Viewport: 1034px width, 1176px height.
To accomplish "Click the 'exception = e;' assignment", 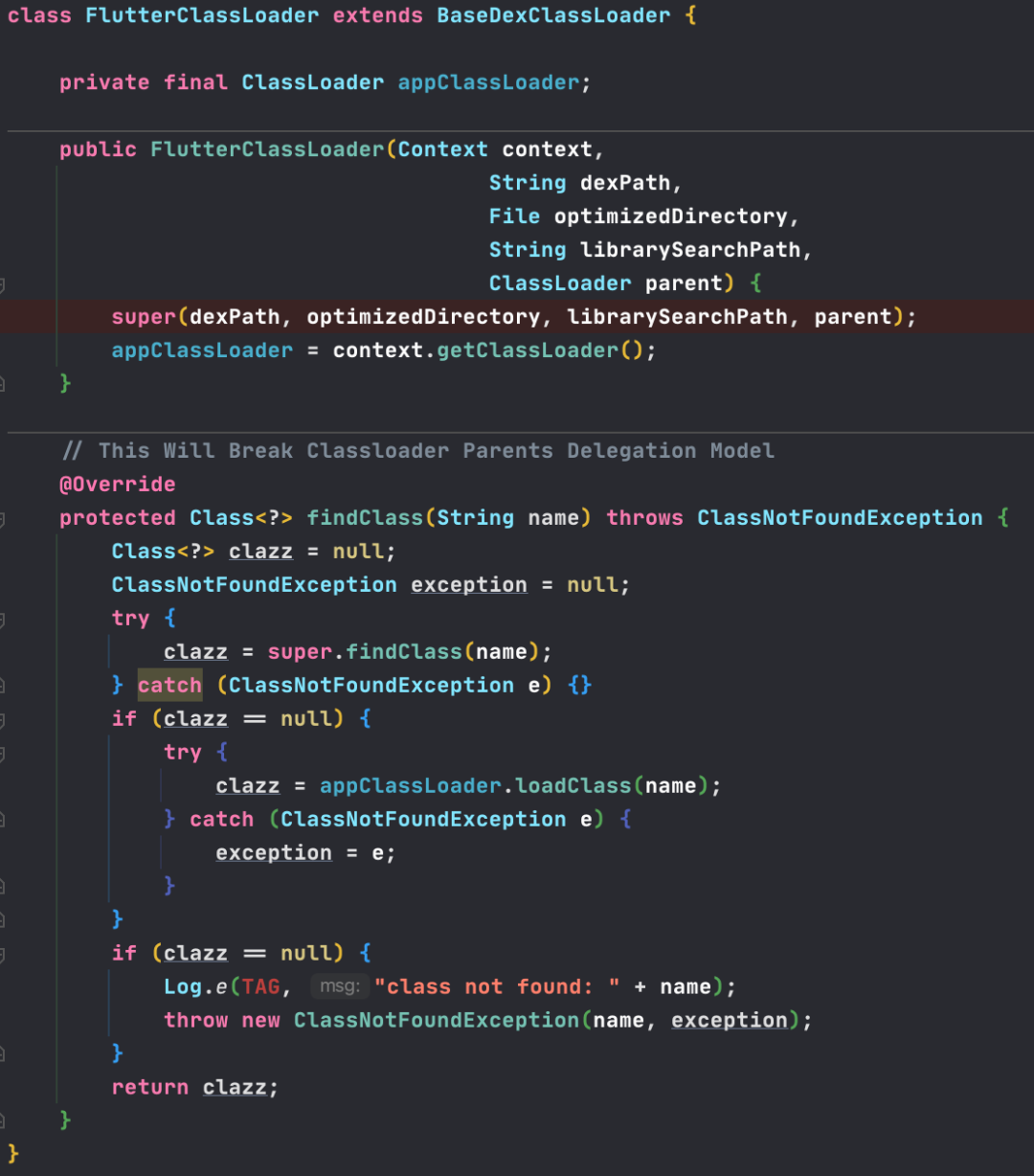I will 305,854.
